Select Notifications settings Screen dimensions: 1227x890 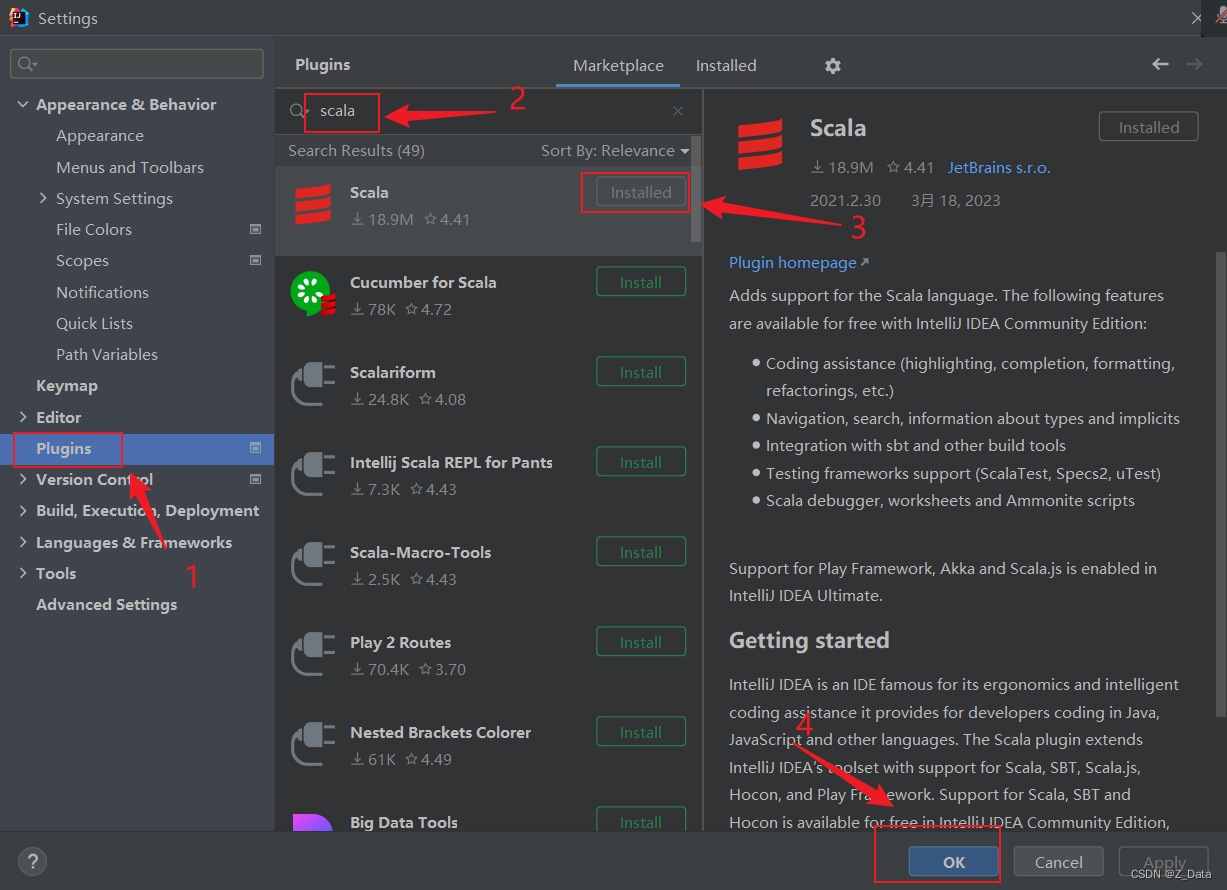(102, 293)
